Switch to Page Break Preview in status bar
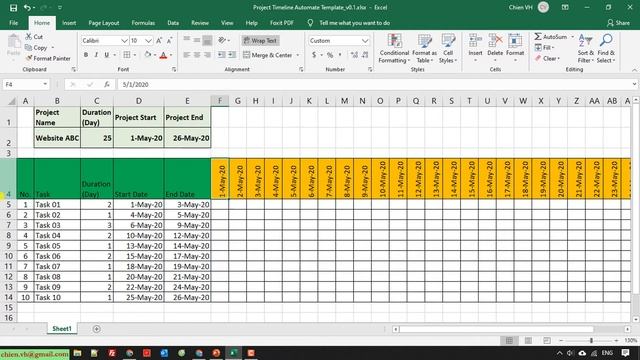Image resolution: width=640 pixels, height=360 pixels. [x=547, y=340]
